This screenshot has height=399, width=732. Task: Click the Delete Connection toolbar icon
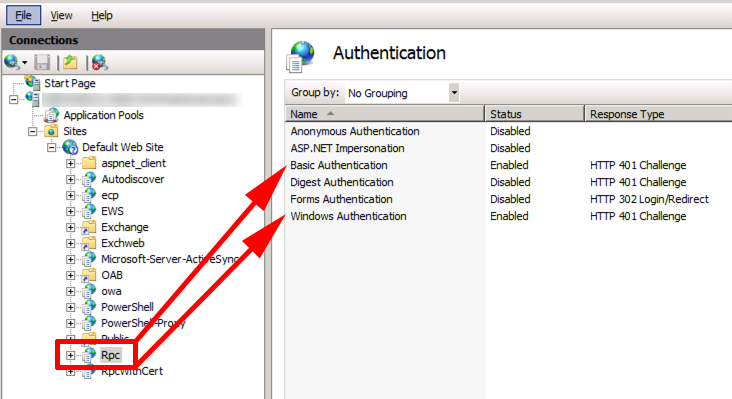point(99,62)
